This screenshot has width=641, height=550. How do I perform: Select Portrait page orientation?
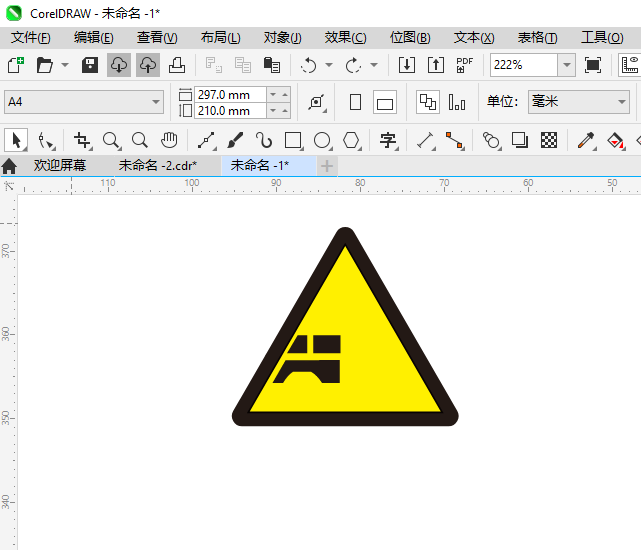(356, 102)
